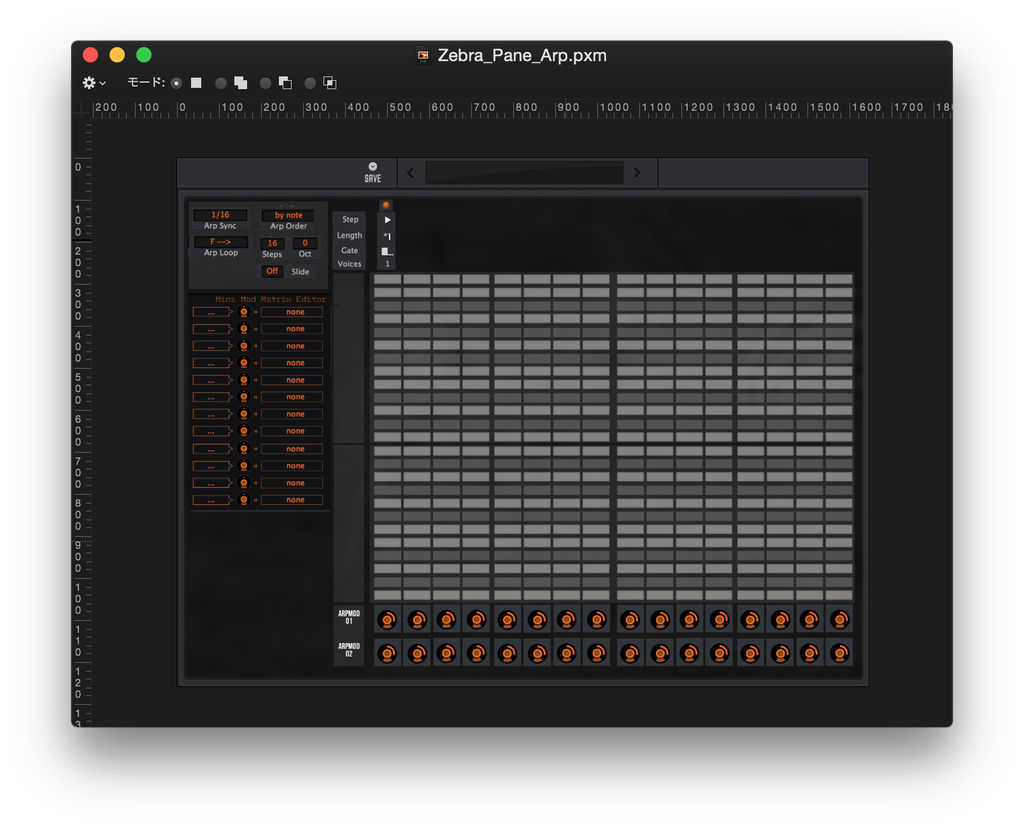This screenshot has width=1024, height=829.
Task: Click the depth knob in eighth mod matrix row
Action: coord(244,431)
